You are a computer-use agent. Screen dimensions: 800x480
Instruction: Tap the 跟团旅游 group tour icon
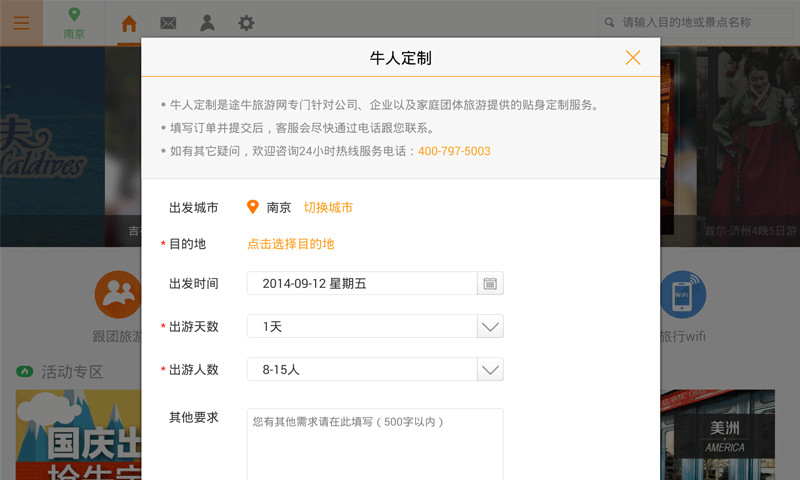[118, 294]
